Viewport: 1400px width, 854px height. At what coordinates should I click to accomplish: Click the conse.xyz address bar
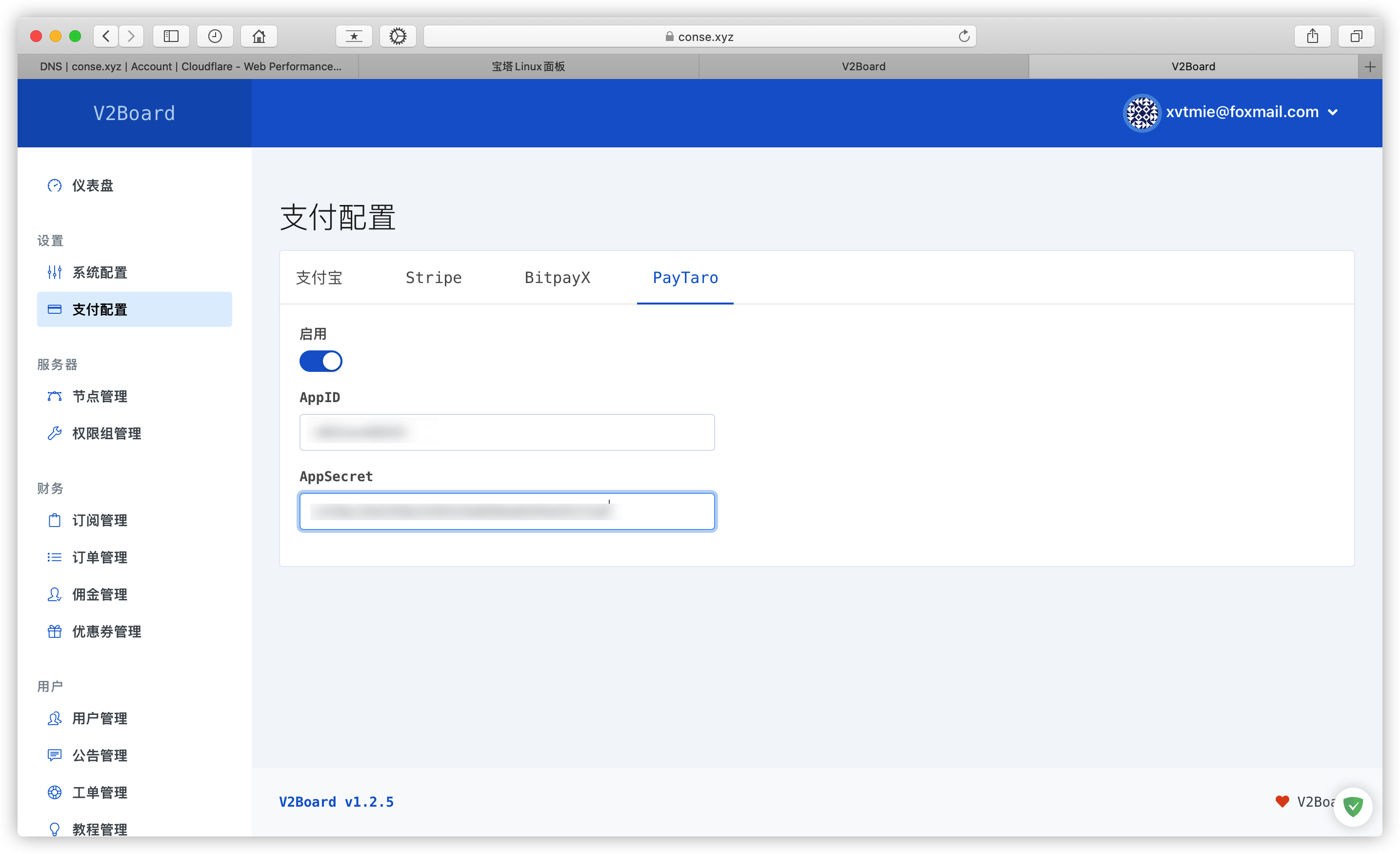[700, 37]
